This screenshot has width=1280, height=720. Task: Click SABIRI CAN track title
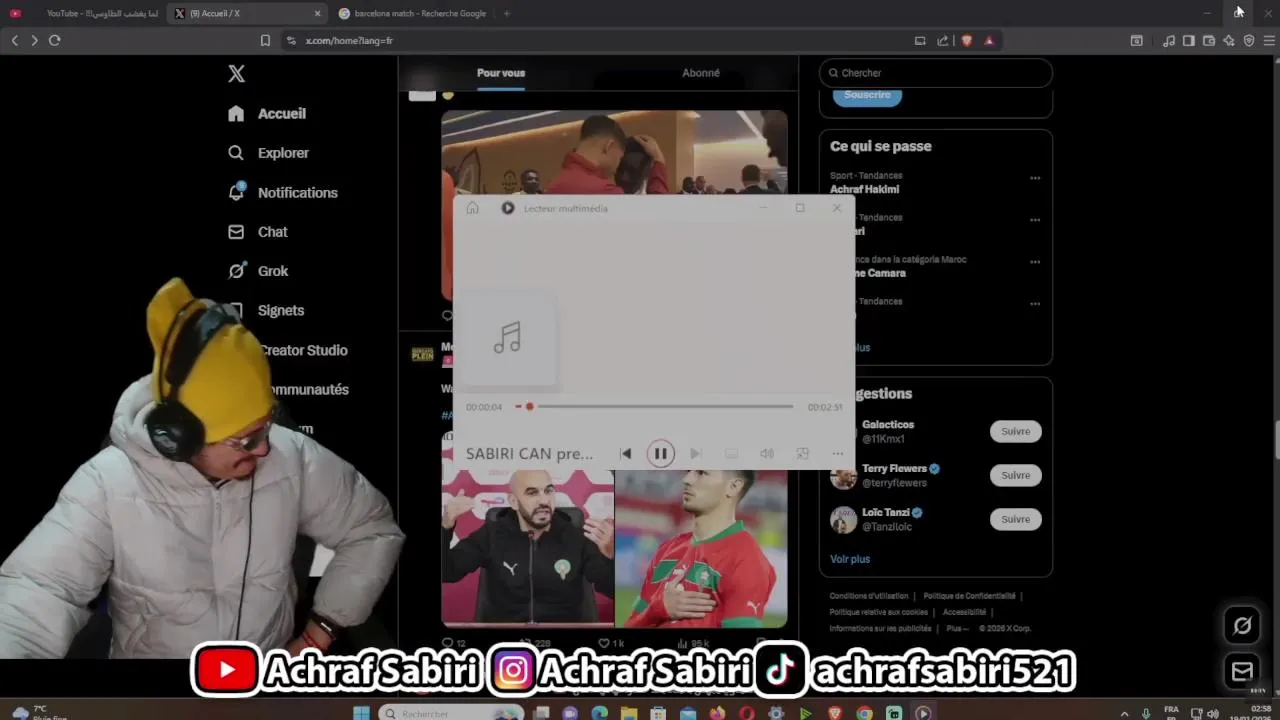(529, 454)
